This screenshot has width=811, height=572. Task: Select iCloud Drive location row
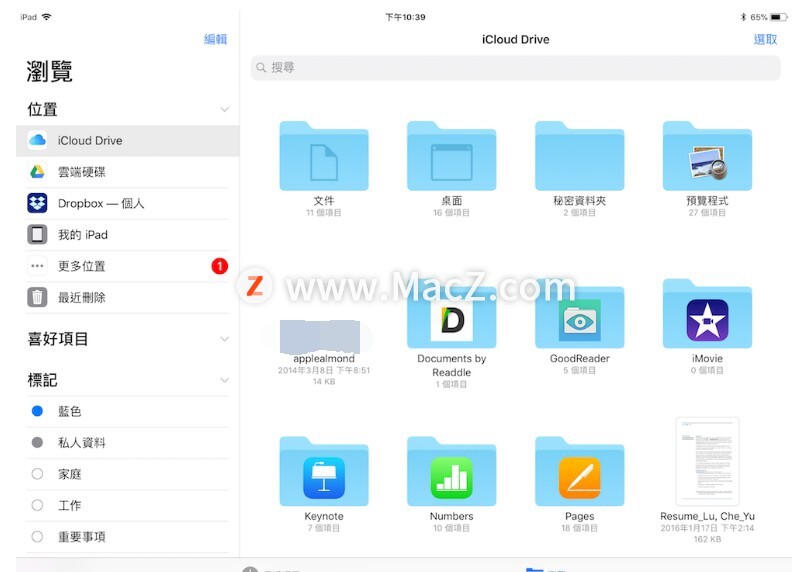128,141
